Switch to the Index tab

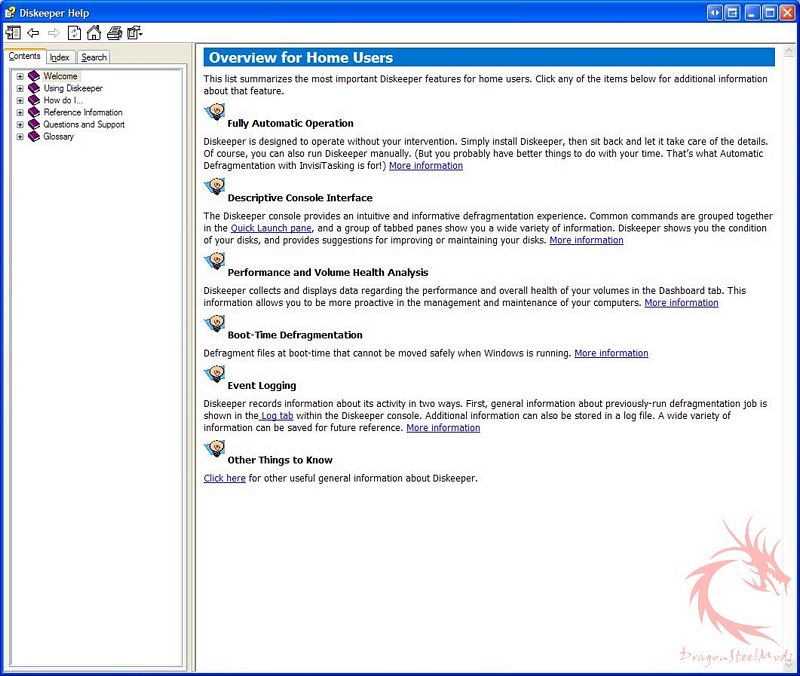point(60,58)
